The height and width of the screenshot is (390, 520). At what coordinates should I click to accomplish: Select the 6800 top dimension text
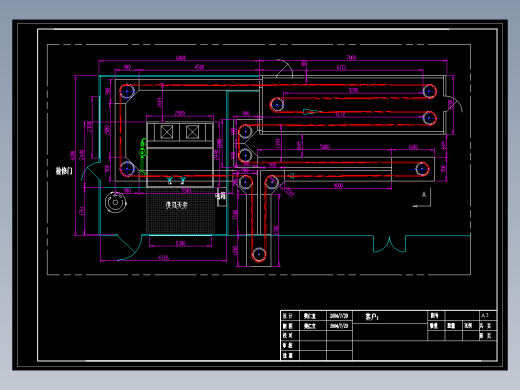pos(181,58)
